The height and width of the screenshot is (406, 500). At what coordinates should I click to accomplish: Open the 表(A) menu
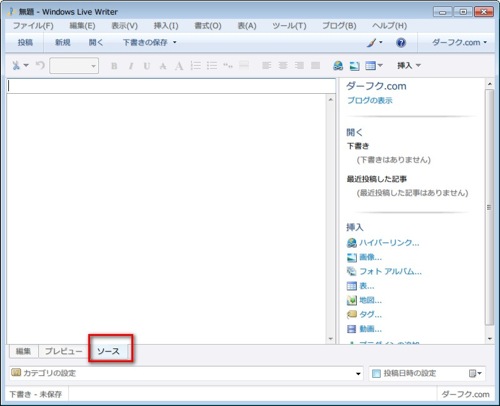247,26
